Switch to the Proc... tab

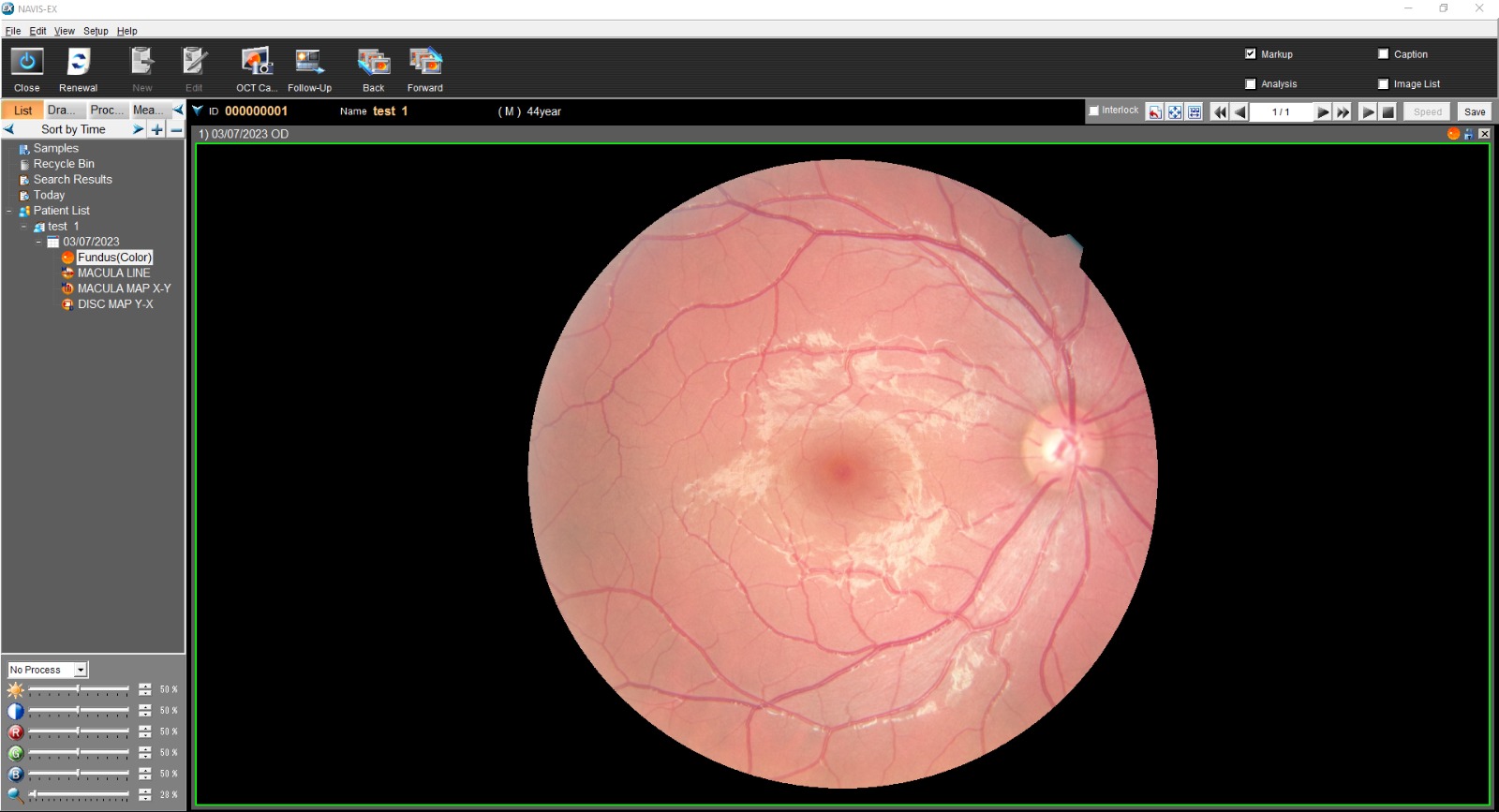coord(107,110)
